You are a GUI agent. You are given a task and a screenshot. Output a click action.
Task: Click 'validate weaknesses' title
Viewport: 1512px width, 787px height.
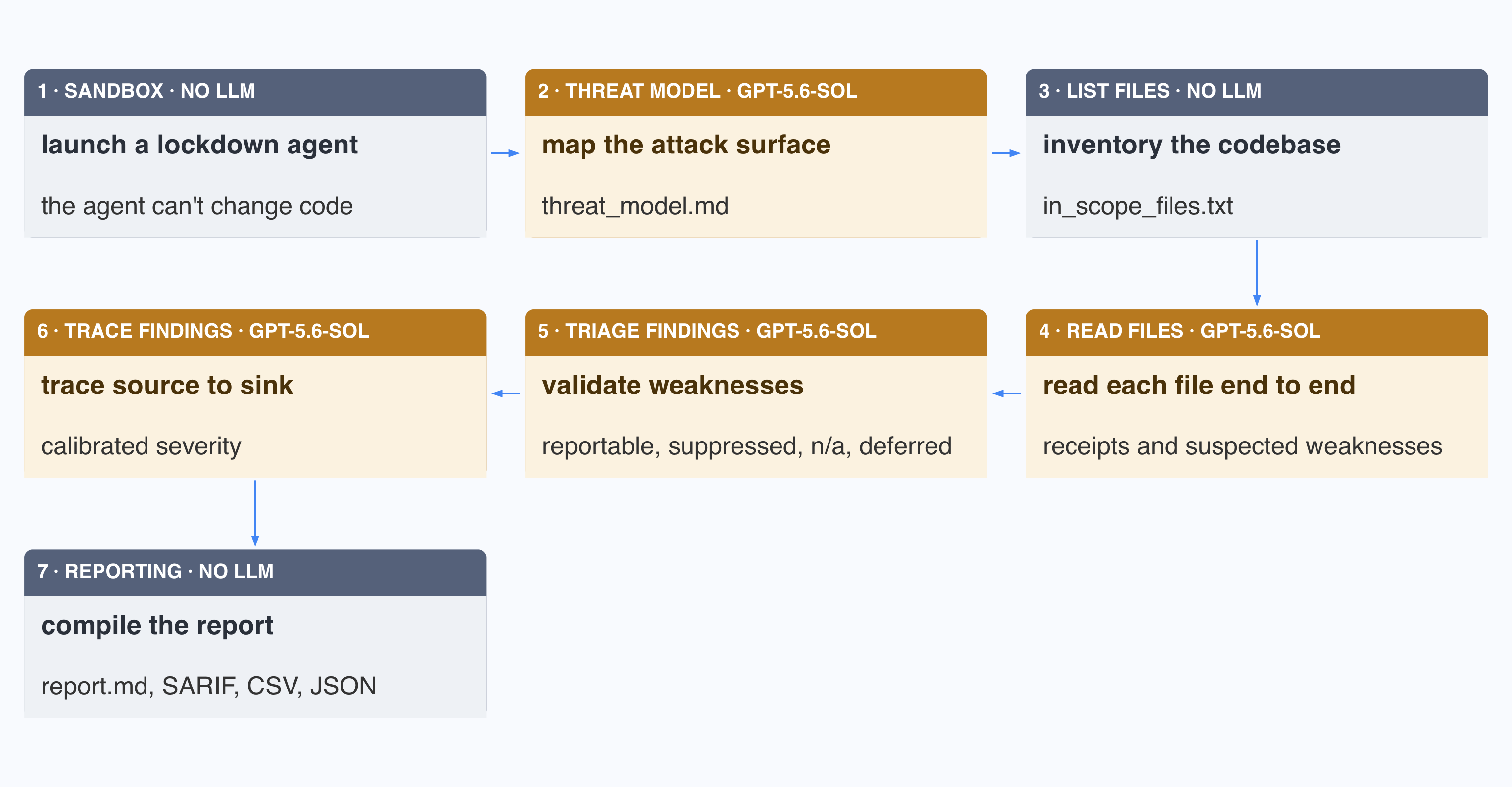673,385
